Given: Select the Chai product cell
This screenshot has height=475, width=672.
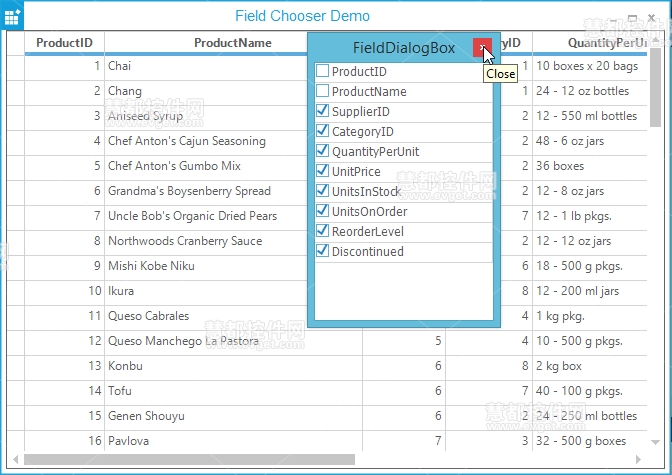Looking at the screenshot, I should click(x=206, y=66).
